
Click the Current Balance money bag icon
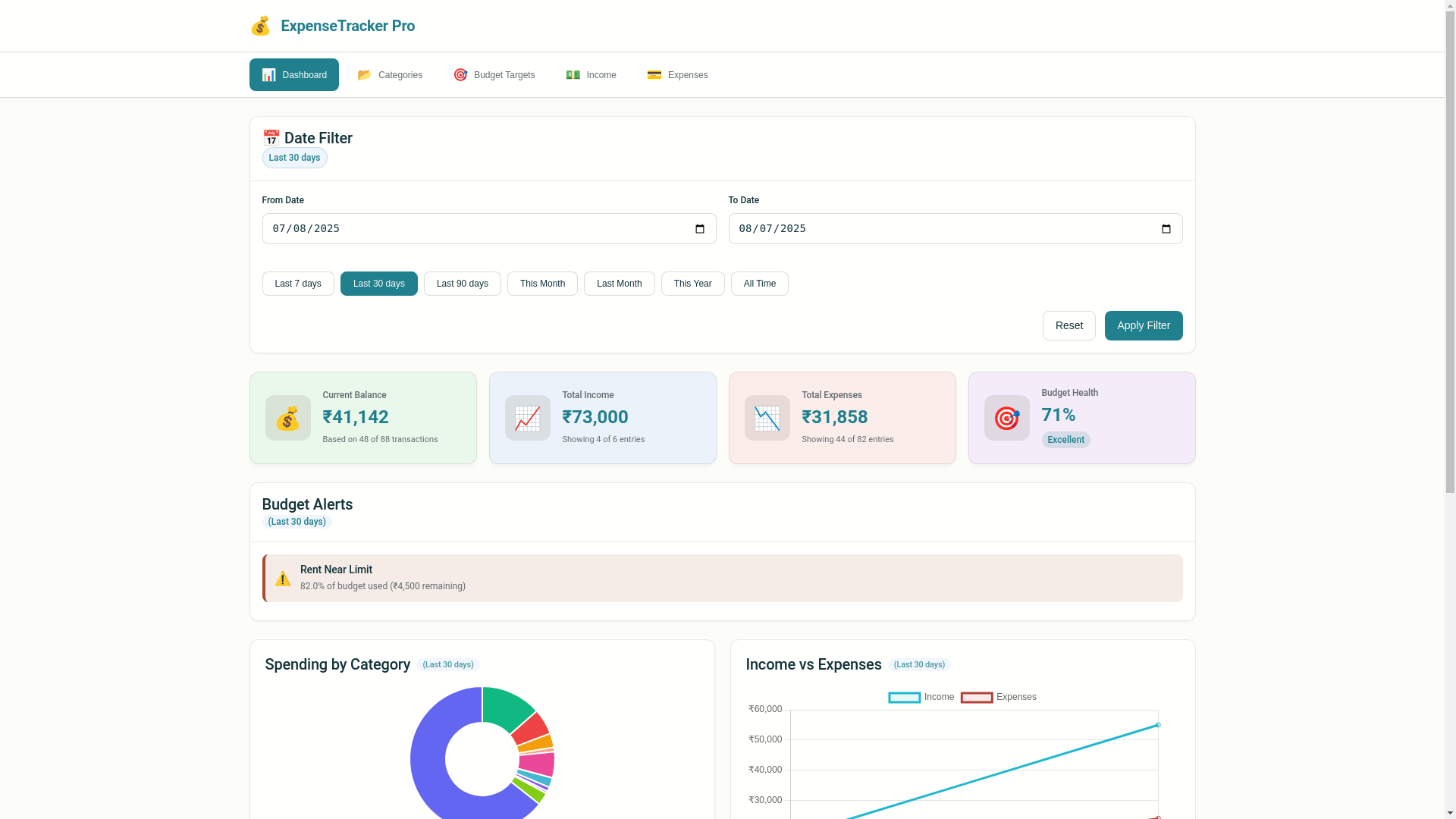tap(288, 418)
